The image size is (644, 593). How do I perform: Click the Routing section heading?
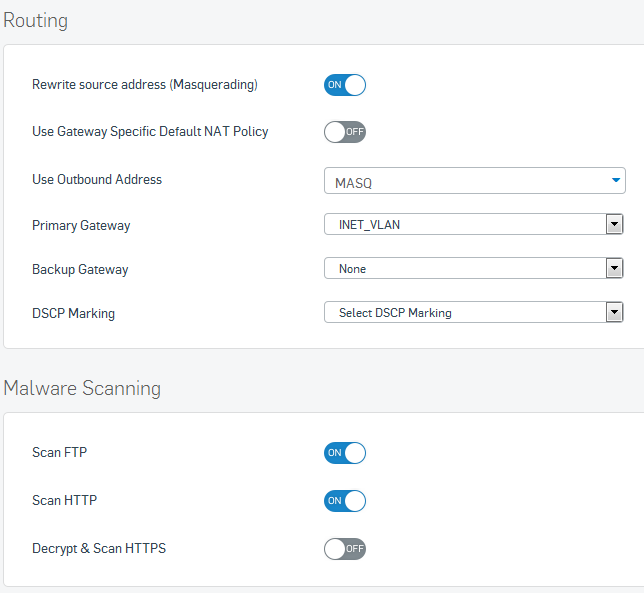pos(35,21)
